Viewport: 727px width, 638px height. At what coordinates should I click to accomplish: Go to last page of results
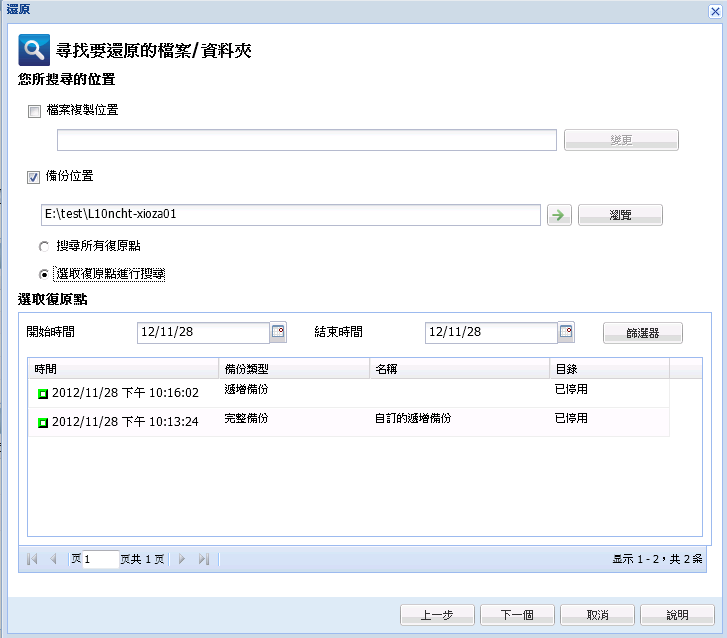[203, 560]
